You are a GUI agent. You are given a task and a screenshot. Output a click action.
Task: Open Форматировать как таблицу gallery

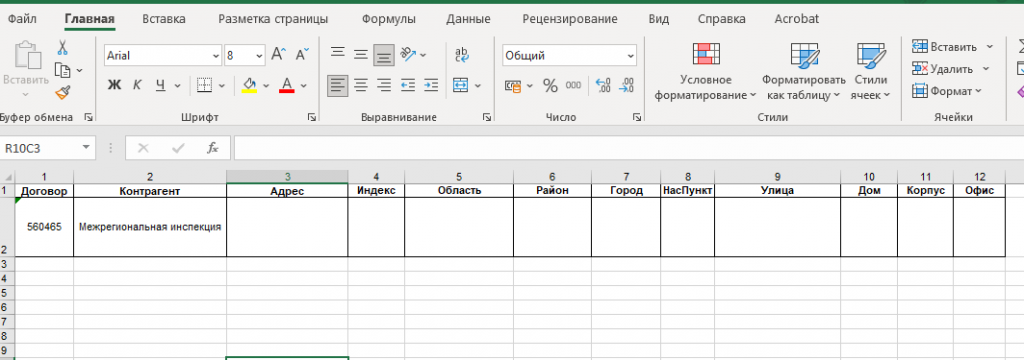click(x=803, y=72)
